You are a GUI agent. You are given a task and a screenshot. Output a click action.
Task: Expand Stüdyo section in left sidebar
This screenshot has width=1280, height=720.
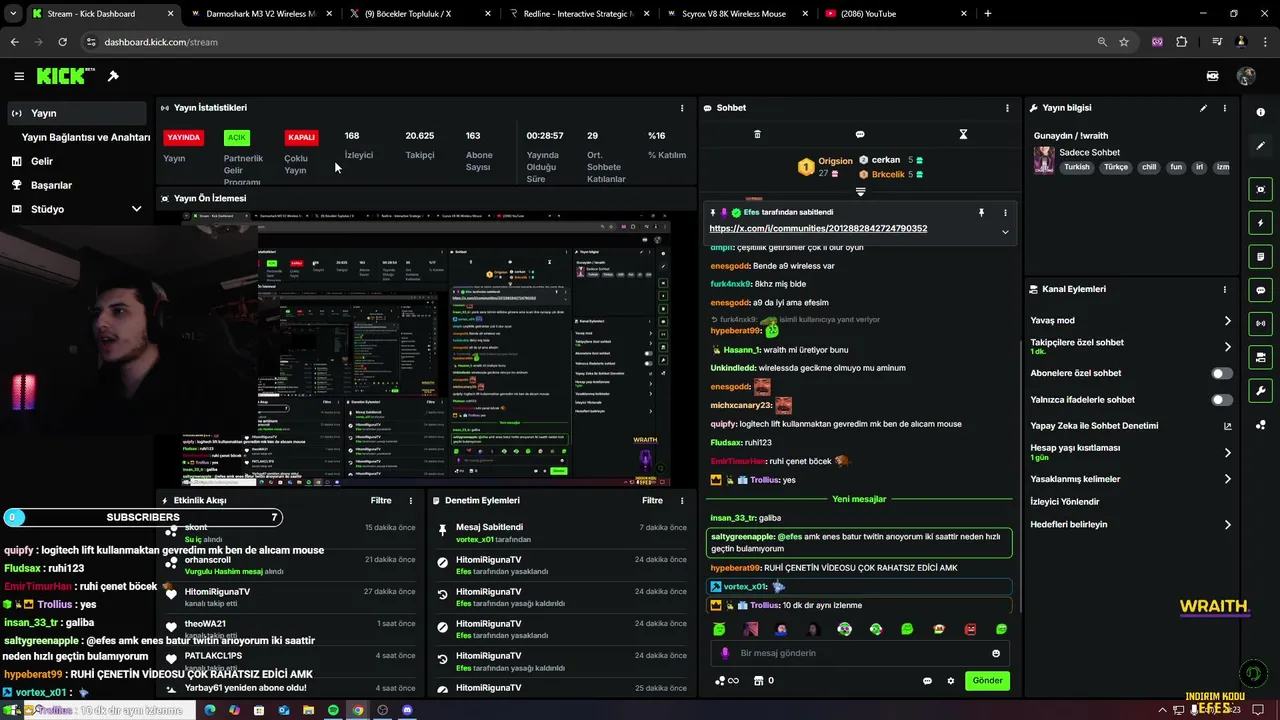click(x=136, y=209)
